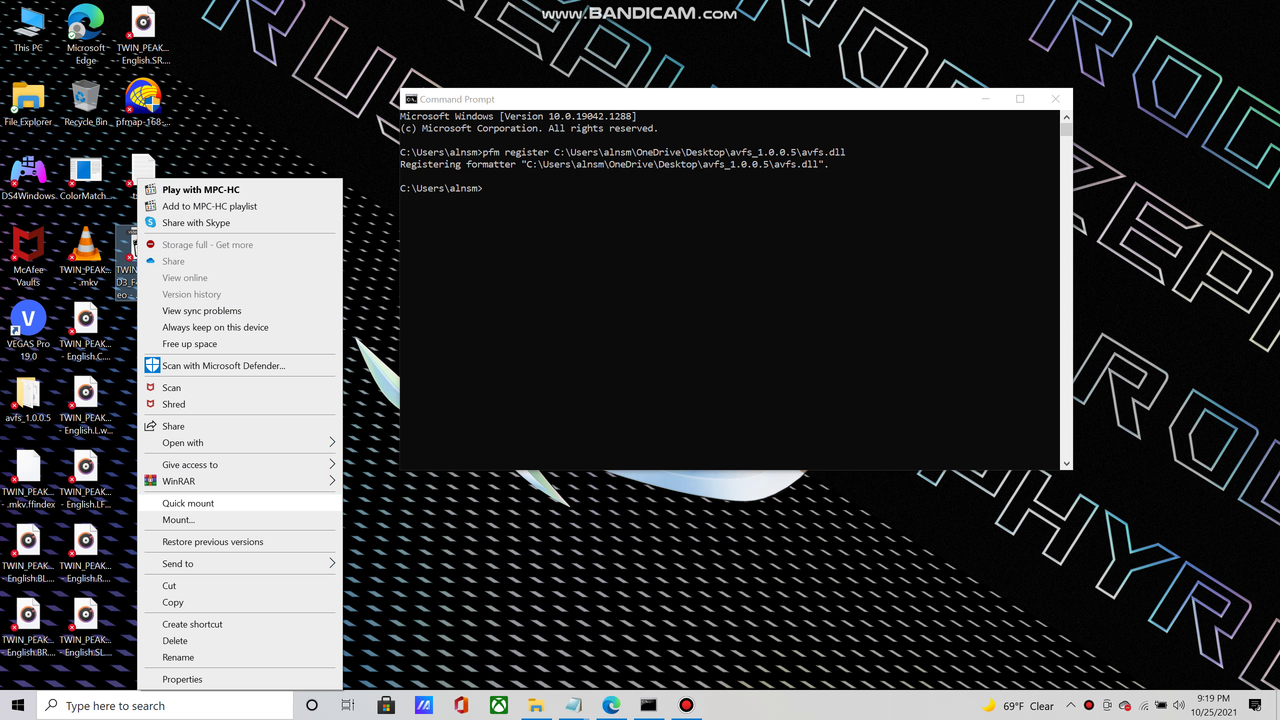The height and width of the screenshot is (720, 1280).
Task: Open Properties from context menu
Action: click(x=240, y=679)
